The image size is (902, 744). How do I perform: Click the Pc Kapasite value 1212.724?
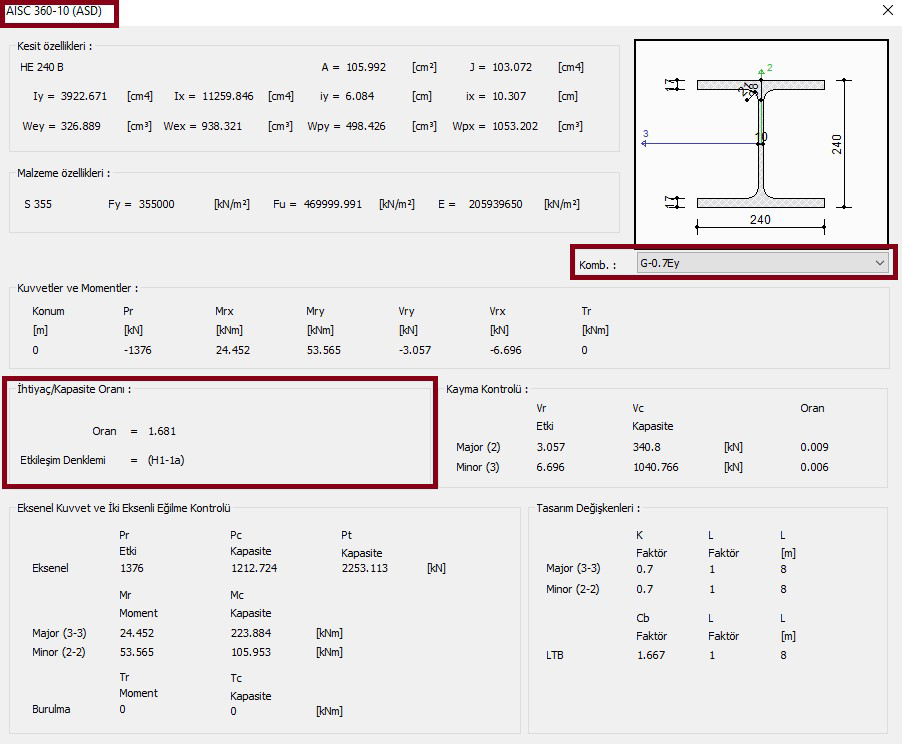click(254, 568)
